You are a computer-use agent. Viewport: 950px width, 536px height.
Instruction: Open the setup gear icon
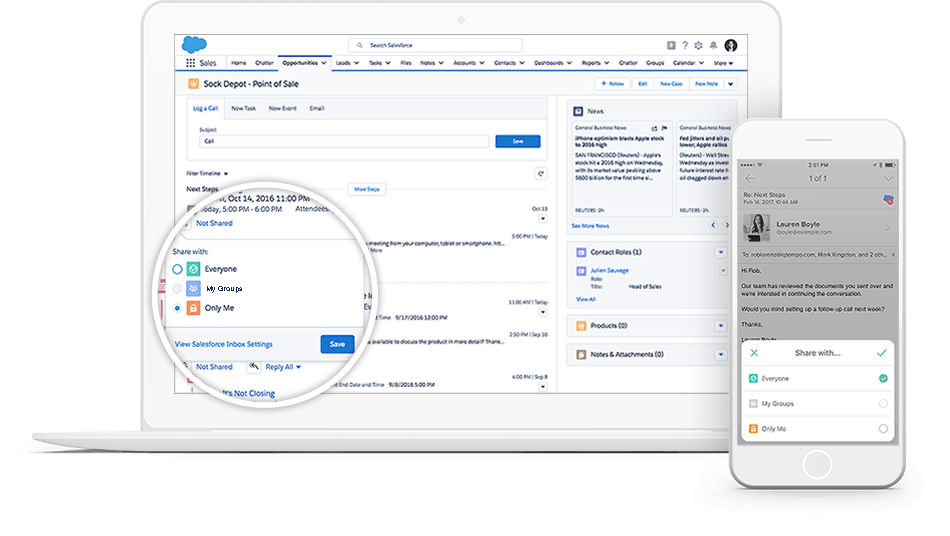[699, 45]
